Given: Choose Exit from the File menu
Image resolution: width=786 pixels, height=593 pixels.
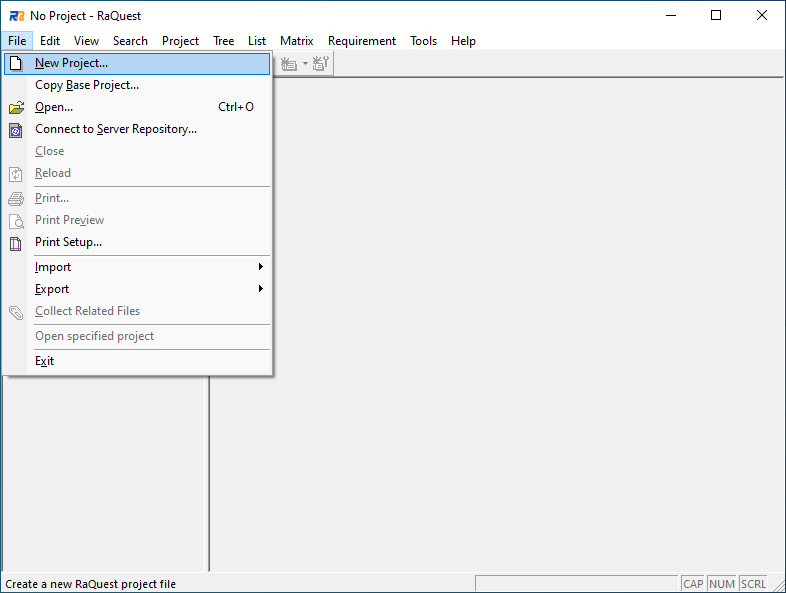Looking at the screenshot, I should [137, 361].
